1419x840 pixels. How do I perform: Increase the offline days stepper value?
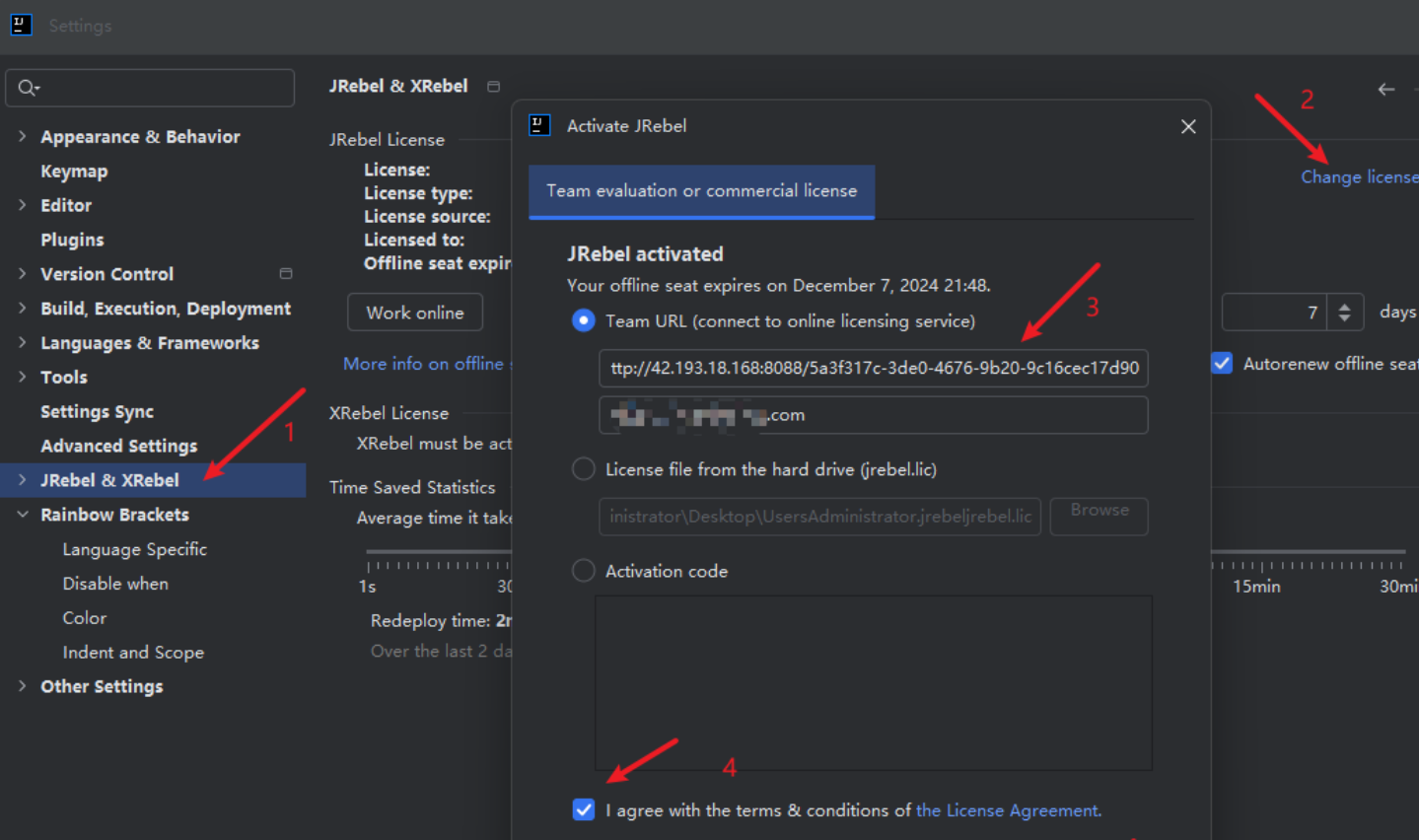[x=1345, y=306]
